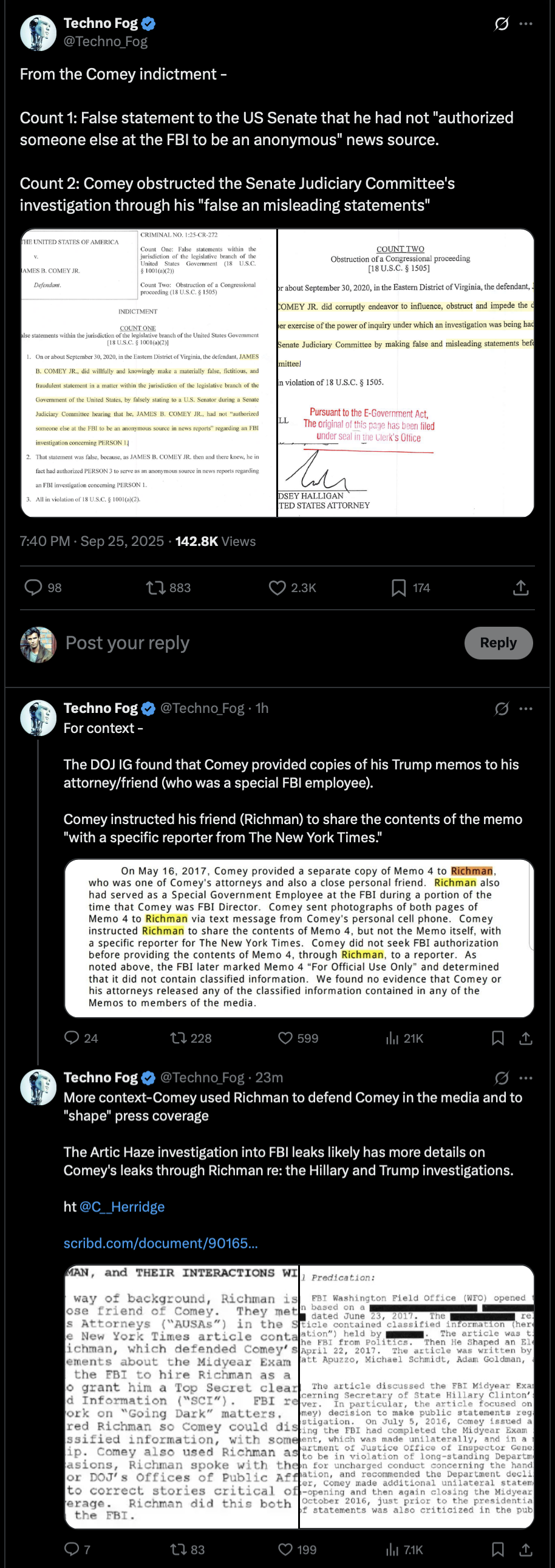Bookmark the main post with 174 bookmarks

398,587
